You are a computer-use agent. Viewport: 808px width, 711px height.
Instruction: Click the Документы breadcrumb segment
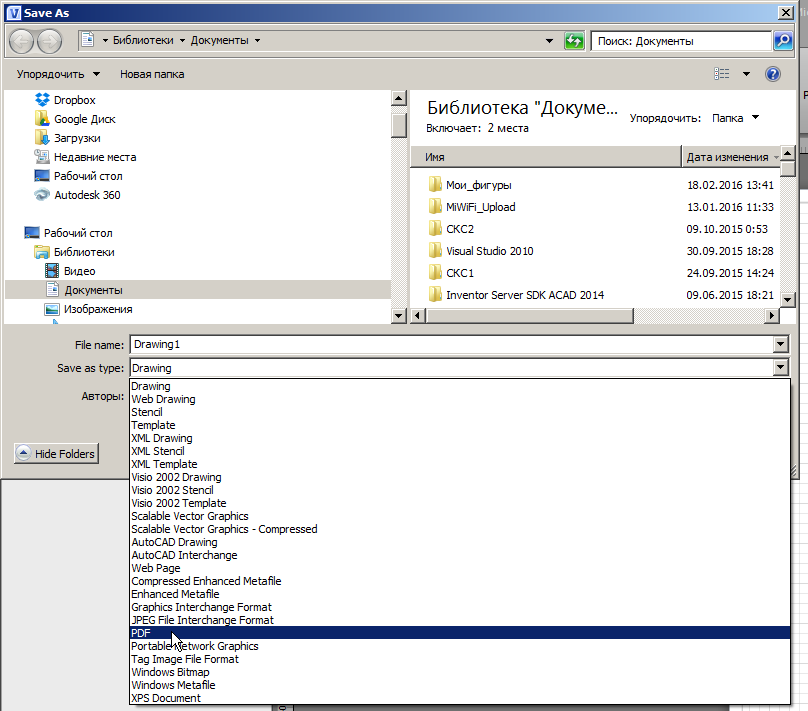click(x=220, y=40)
